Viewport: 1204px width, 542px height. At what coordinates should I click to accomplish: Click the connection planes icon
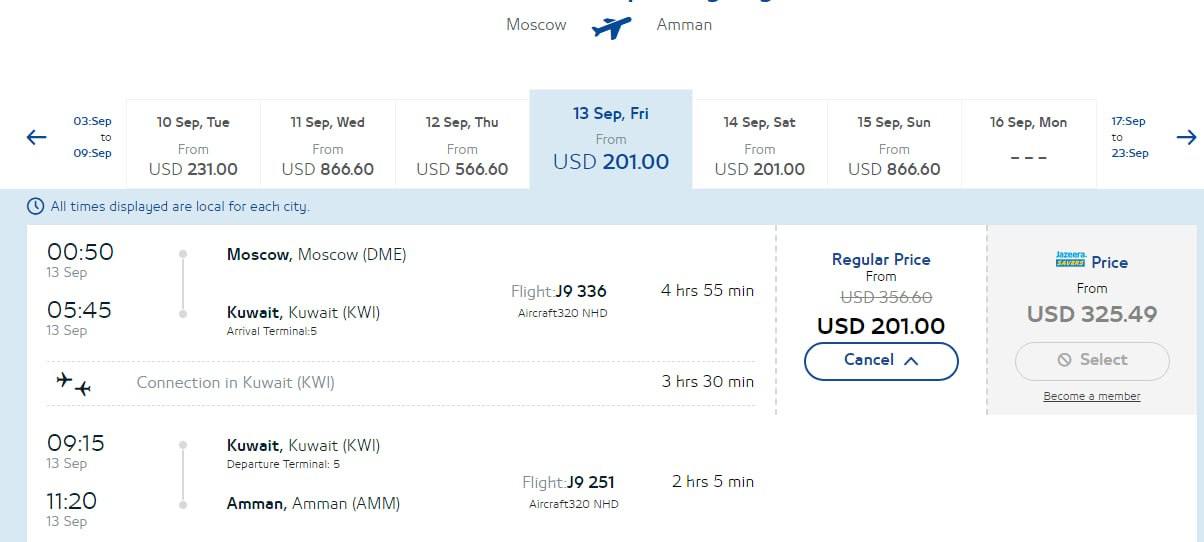[x=74, y=383]
